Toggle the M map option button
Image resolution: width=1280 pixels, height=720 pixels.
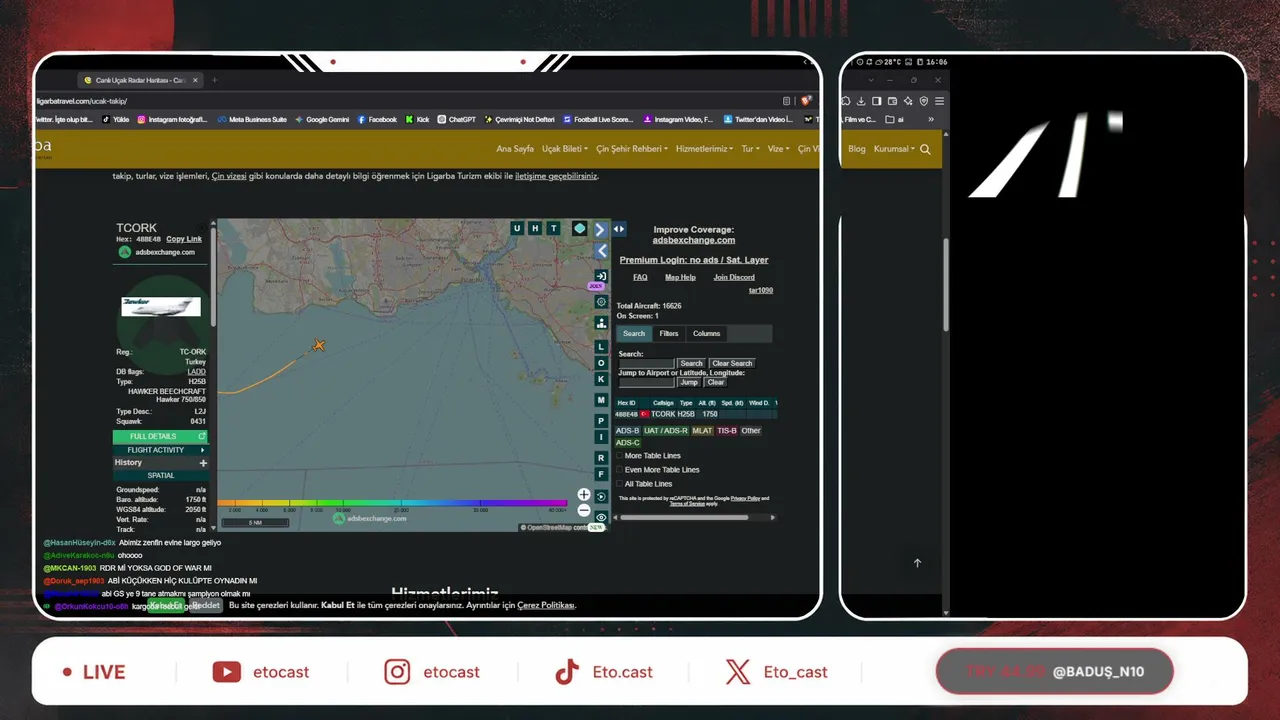pos(601,400)
